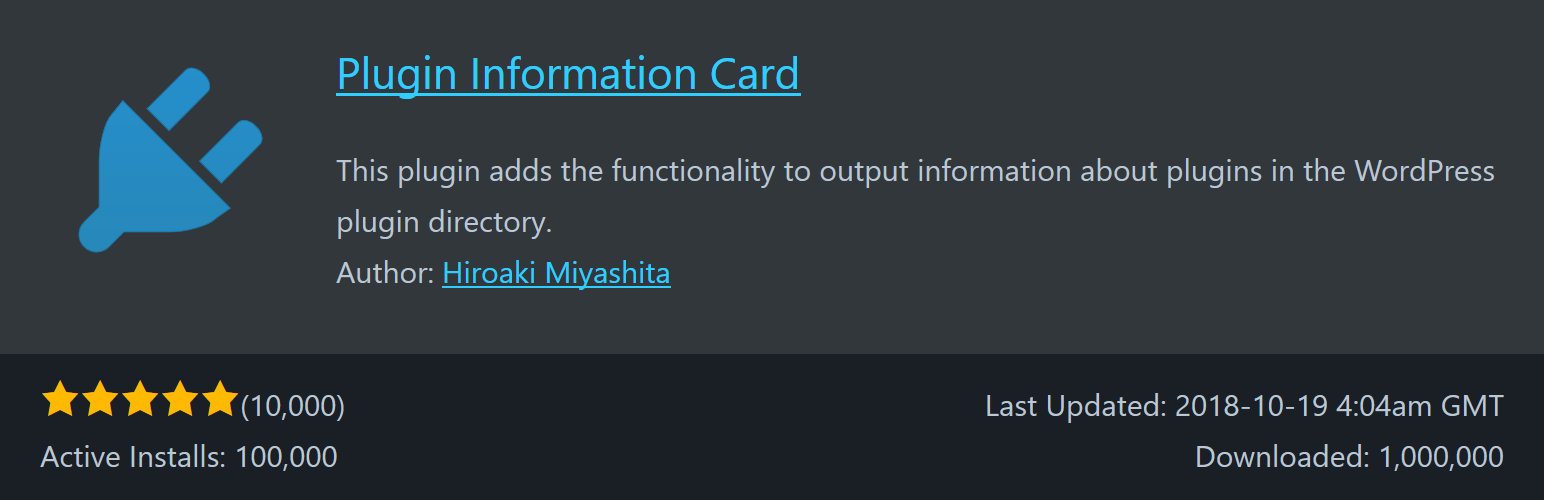Click the blue plug plugin icon
Image resolution: width=1544 pixels, height=500 pixels.
click(168, 160)
